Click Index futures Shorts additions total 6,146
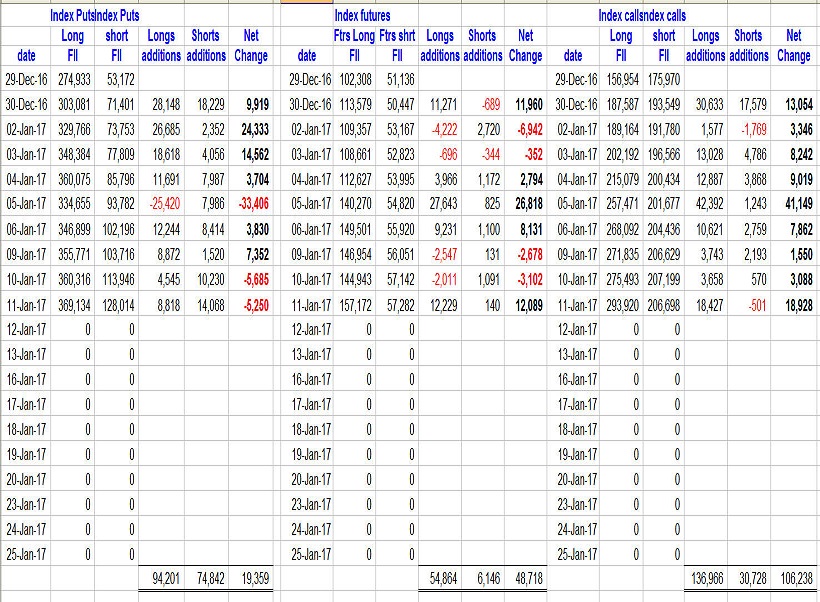Screen dimensions: 820x602 (x=483, y=579)
